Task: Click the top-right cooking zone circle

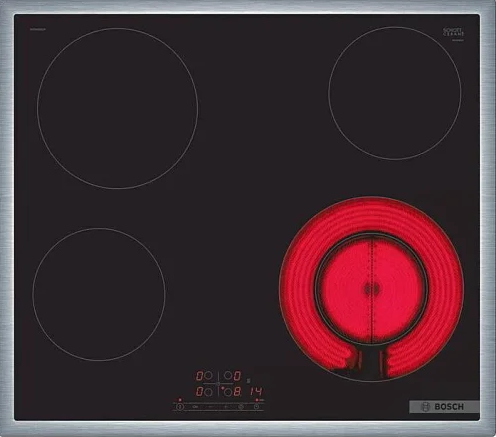Action: pos(395,93)
